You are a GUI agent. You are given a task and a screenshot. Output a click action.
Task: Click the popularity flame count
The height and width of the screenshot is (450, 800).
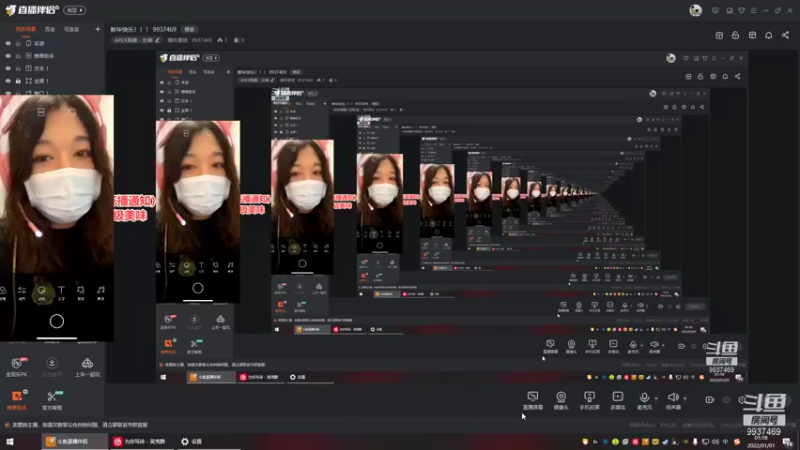(x=222, y=40)
